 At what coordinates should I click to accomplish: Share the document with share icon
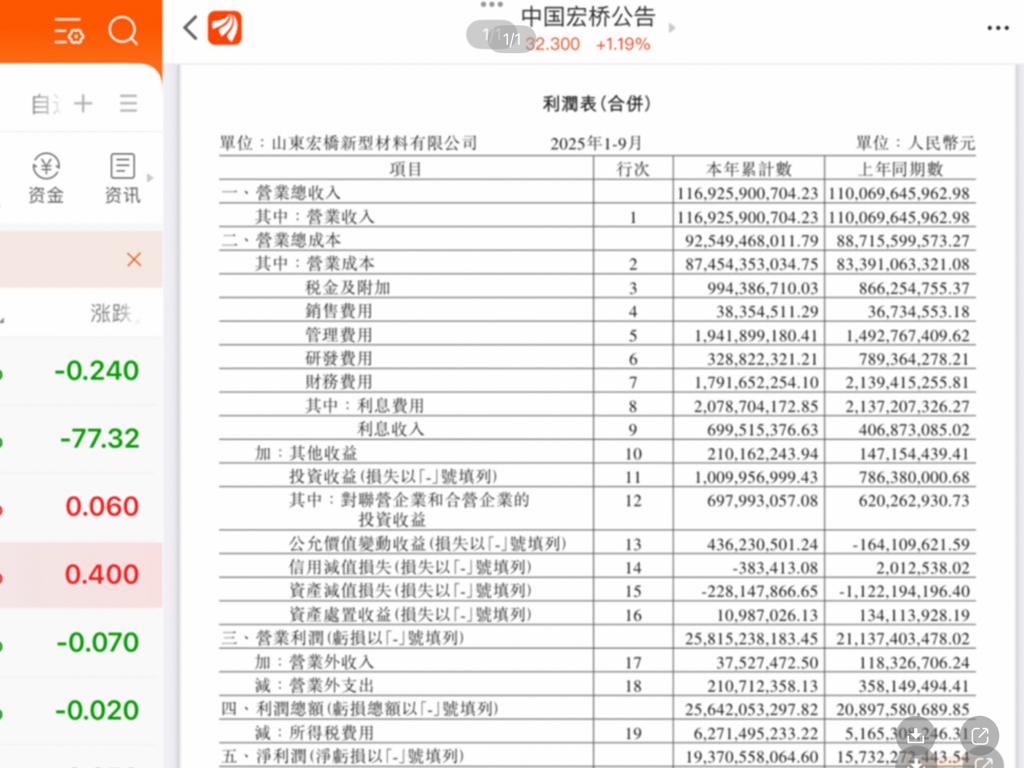tap(980, 736)
